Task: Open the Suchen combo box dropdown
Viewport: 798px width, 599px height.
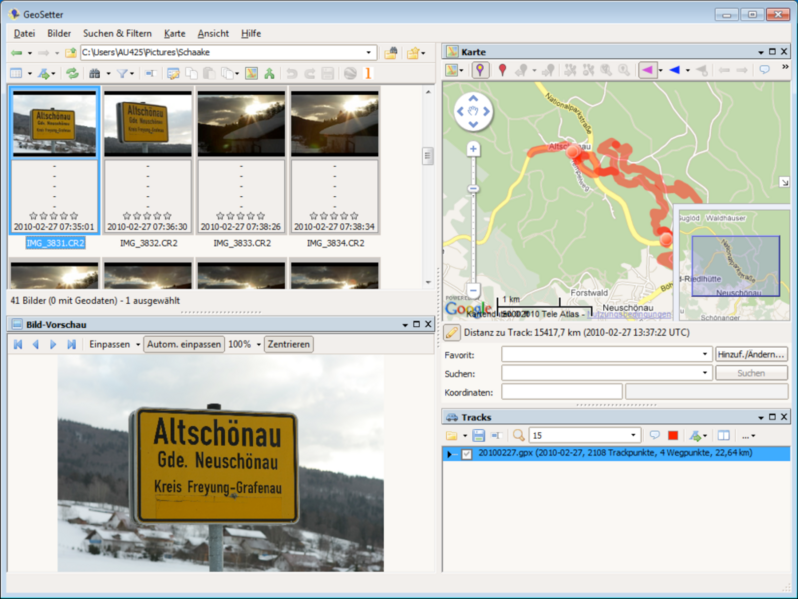Action: [x=705, y=373]
